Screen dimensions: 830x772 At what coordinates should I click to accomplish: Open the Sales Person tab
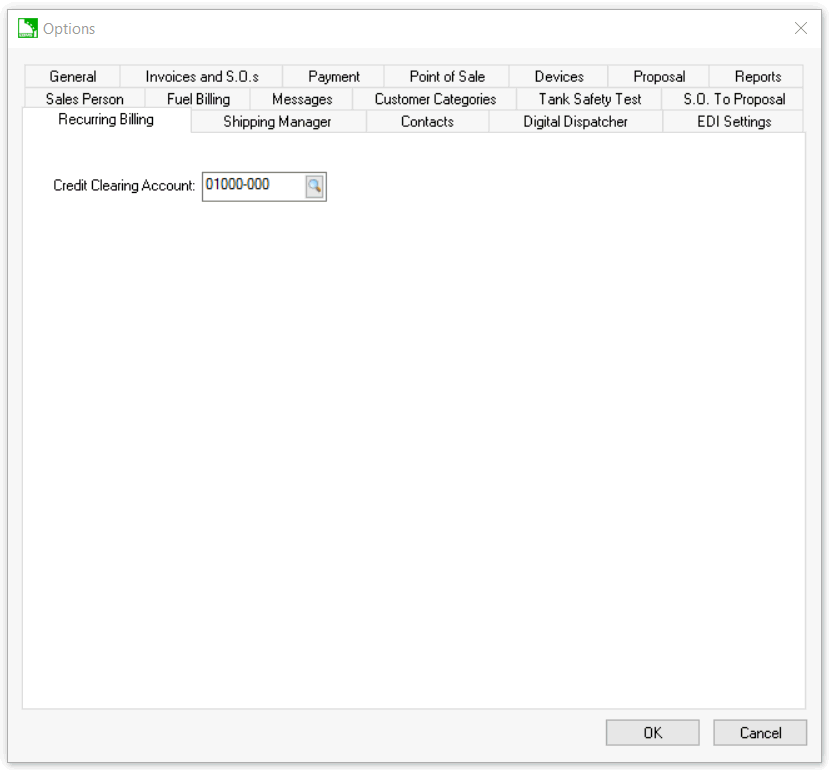click(85, 99)
